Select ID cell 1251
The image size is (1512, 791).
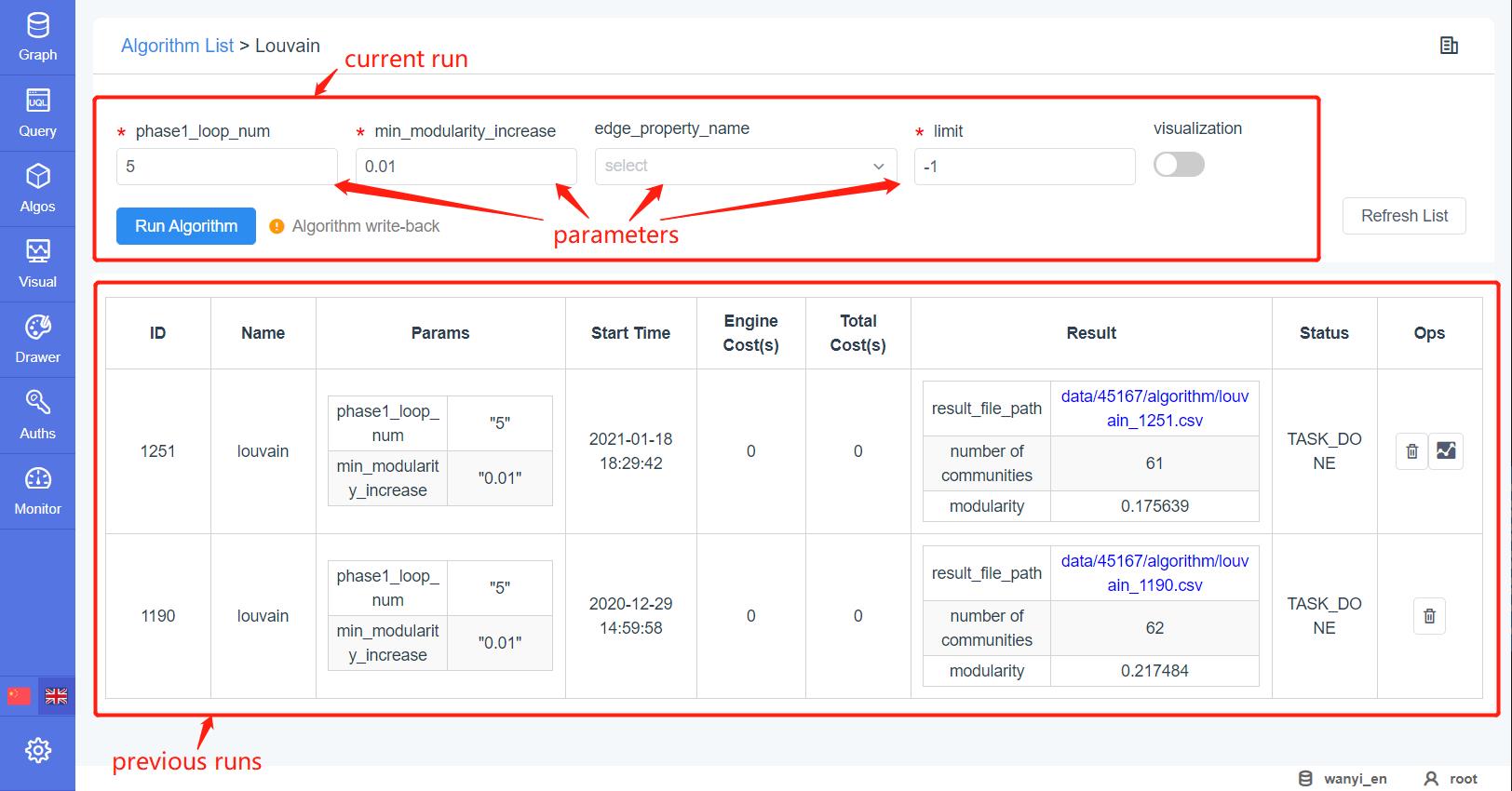point(158,451)
